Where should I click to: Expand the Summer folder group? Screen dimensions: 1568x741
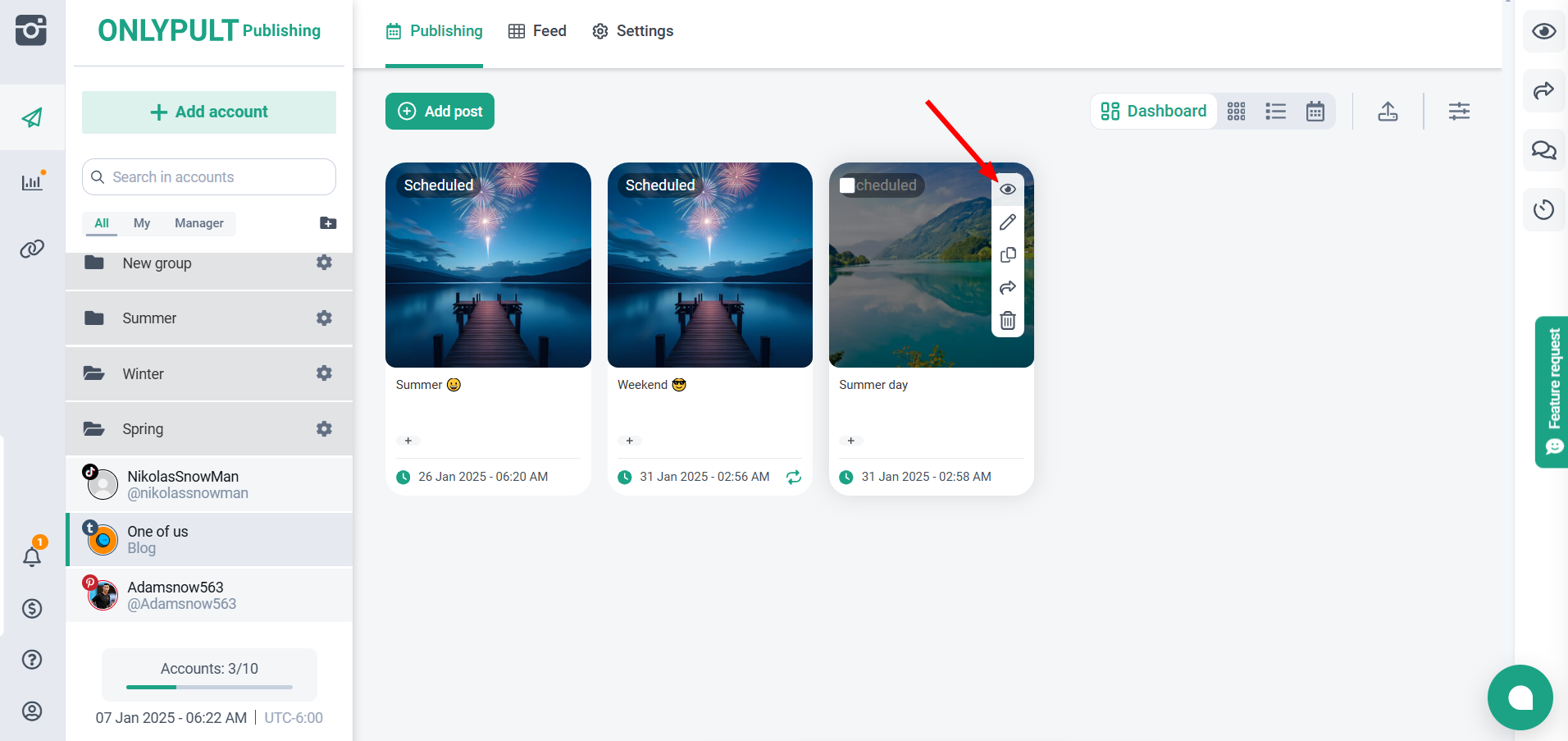pyautogui.click(x=149, y=318)
